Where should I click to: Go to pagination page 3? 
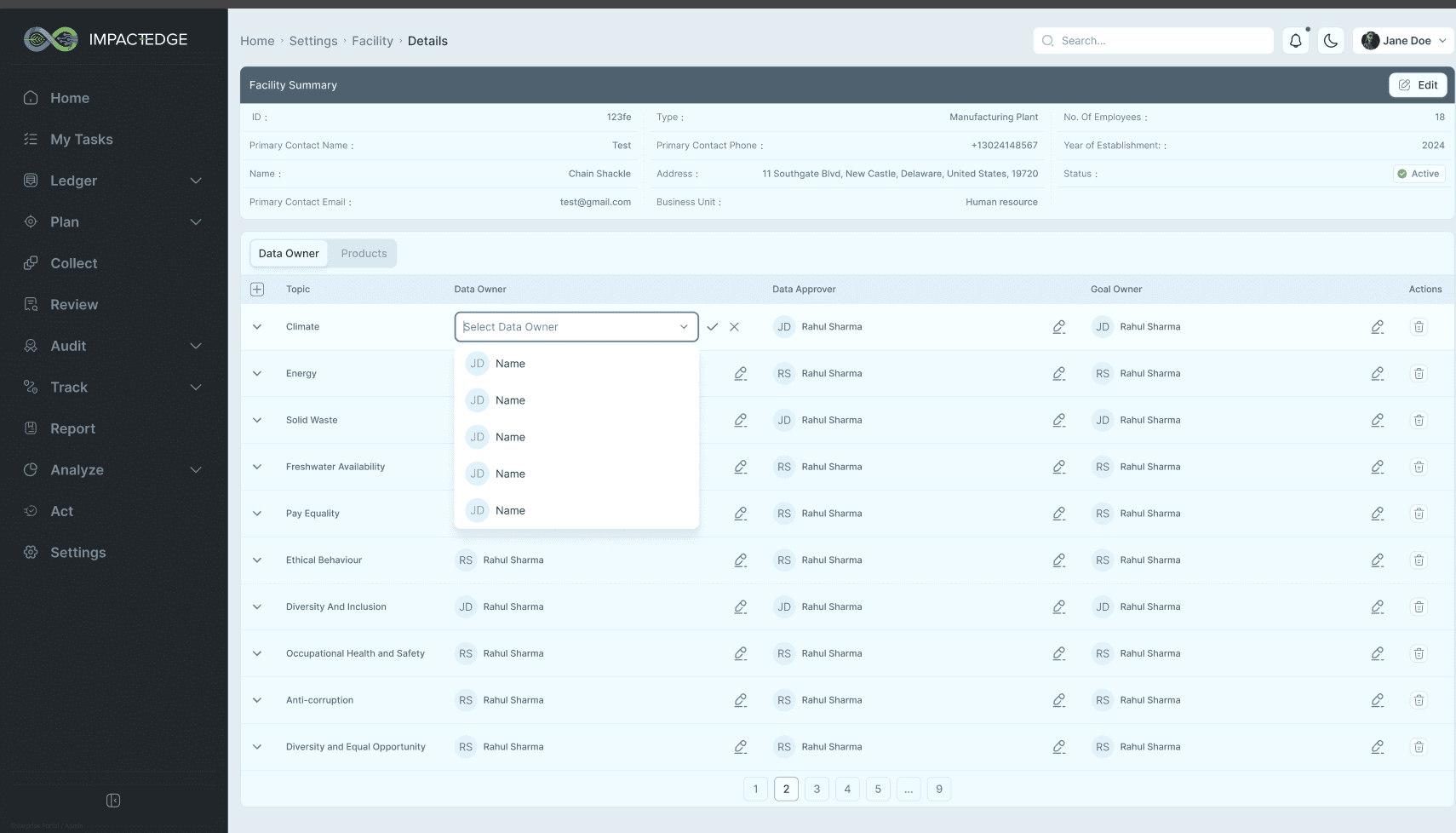pyautogui.click(x=817, y=789)
